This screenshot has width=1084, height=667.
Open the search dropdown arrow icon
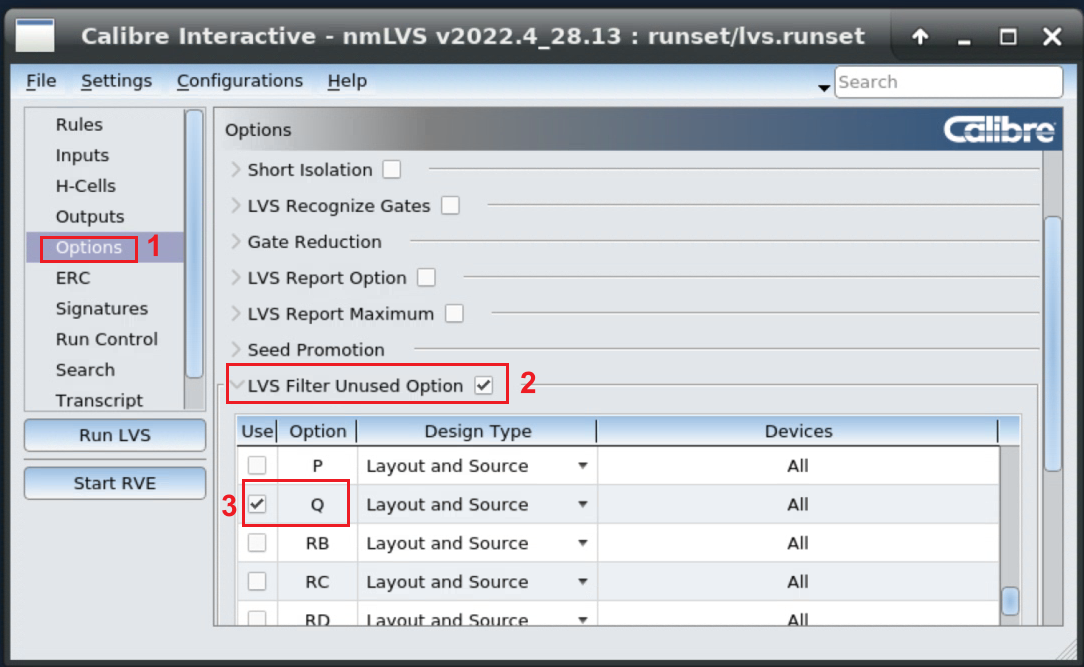(x=824, y=88)
